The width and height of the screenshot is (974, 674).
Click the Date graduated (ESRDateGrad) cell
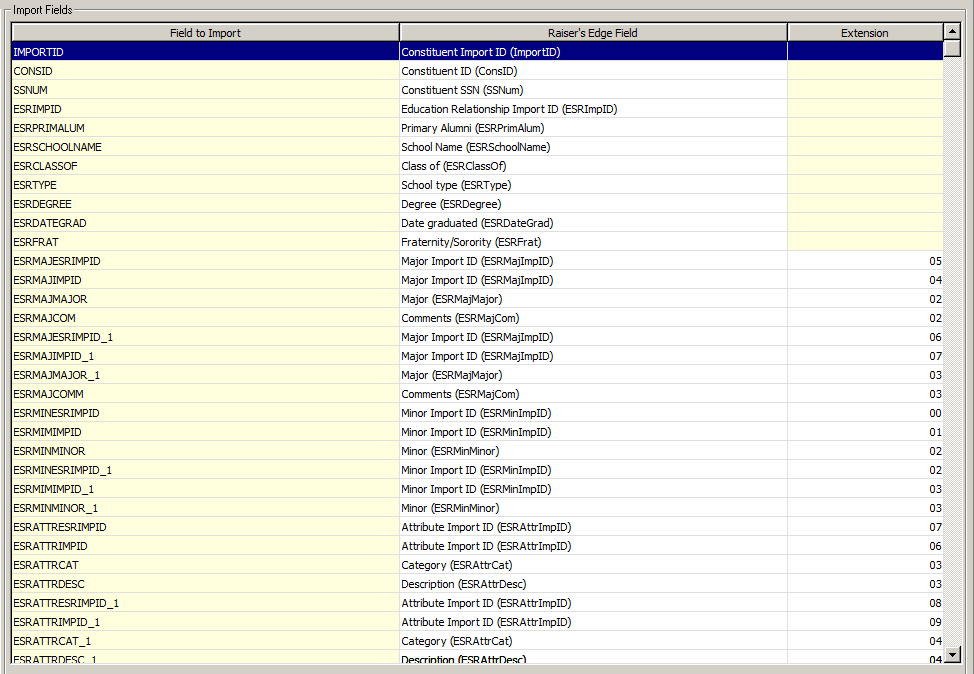(593, 223)
